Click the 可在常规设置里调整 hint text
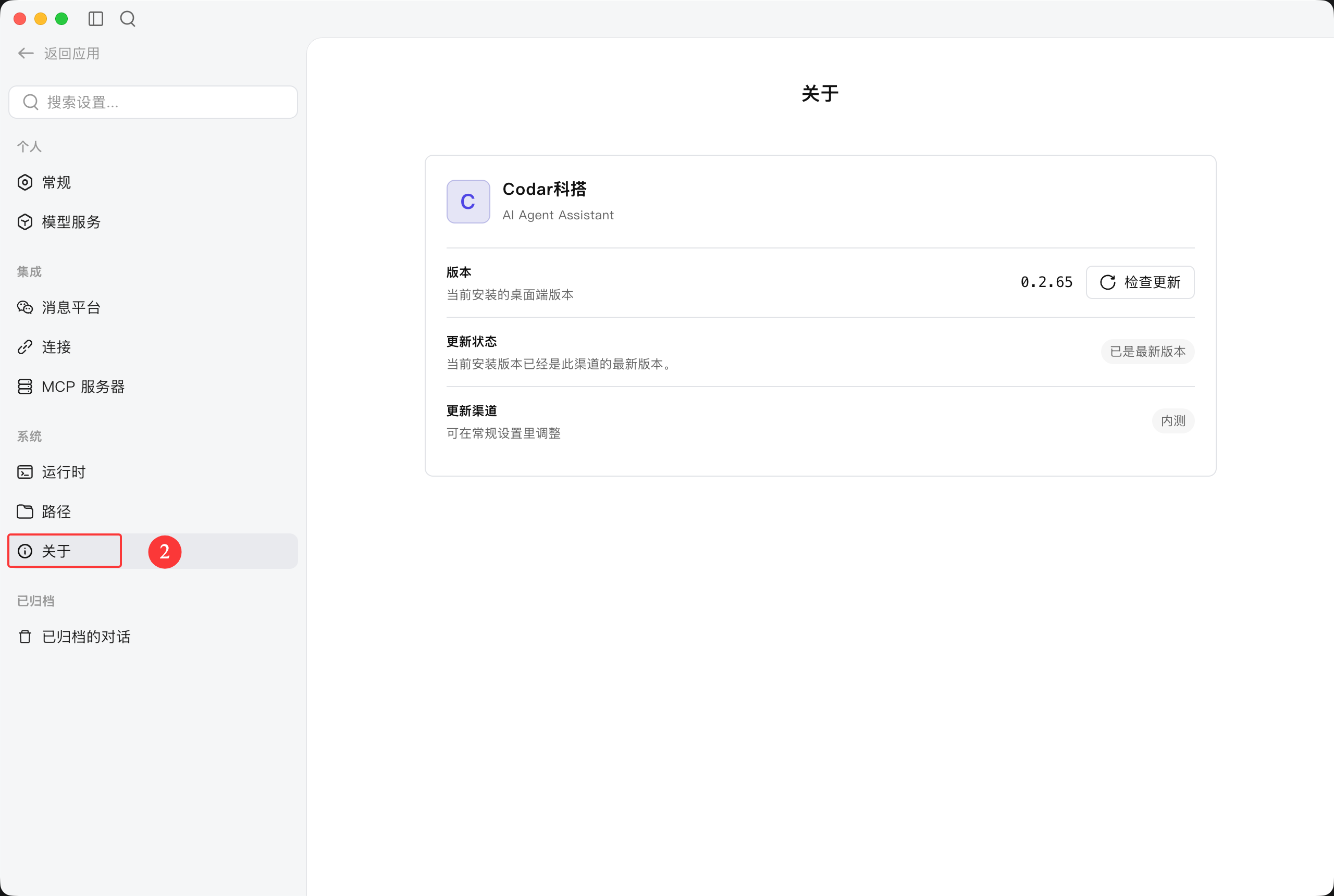 (503, 433)
